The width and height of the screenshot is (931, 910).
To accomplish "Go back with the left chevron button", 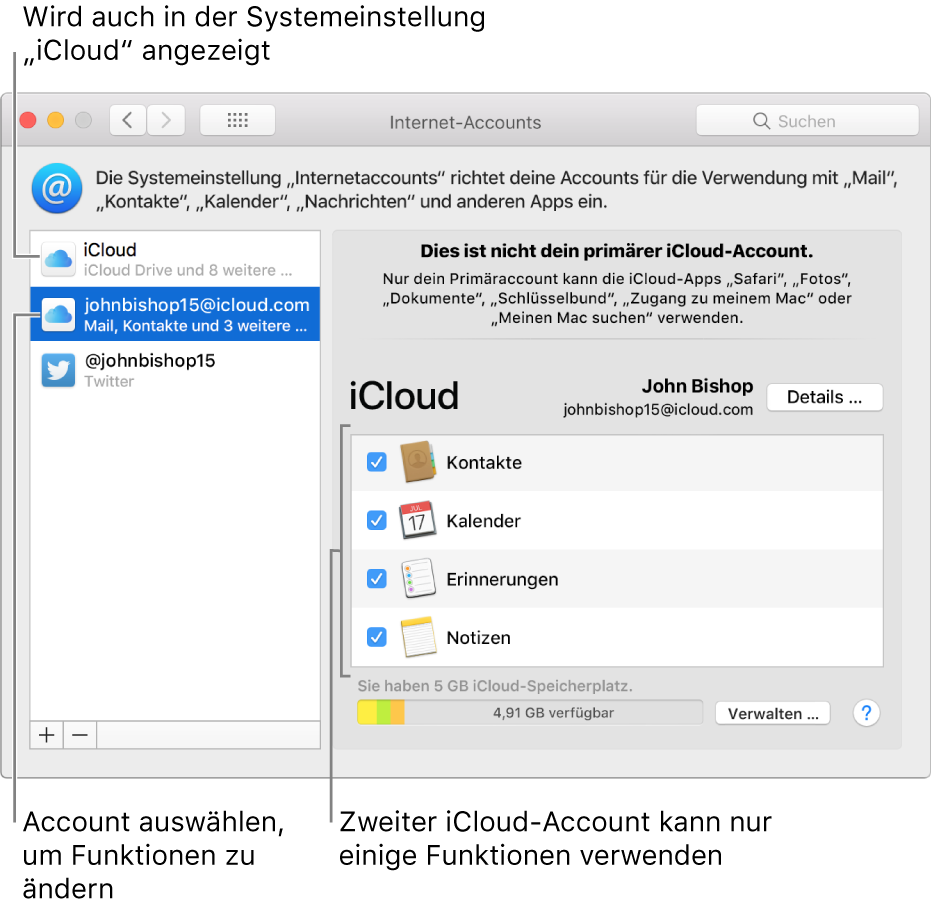I will (128, 121).
